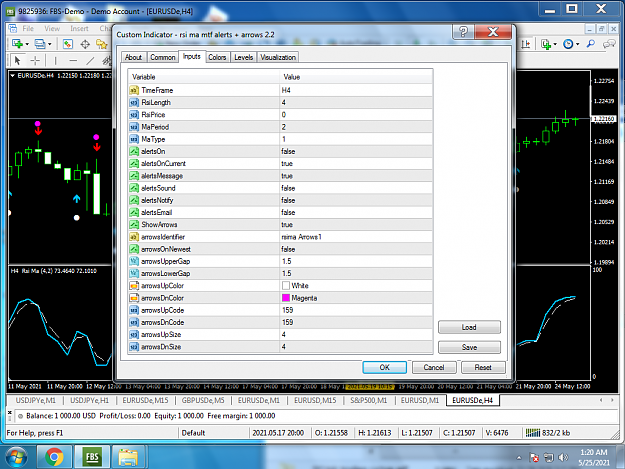The image size is (625, 469).
Task: Expand the Indicators list dropdown arrow
Action: [555, 44]
